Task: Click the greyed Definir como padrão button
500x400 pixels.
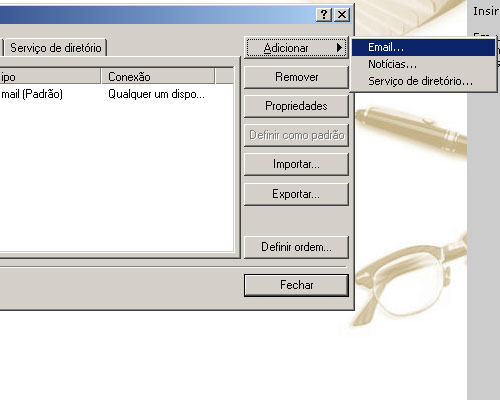Action: 296,135
